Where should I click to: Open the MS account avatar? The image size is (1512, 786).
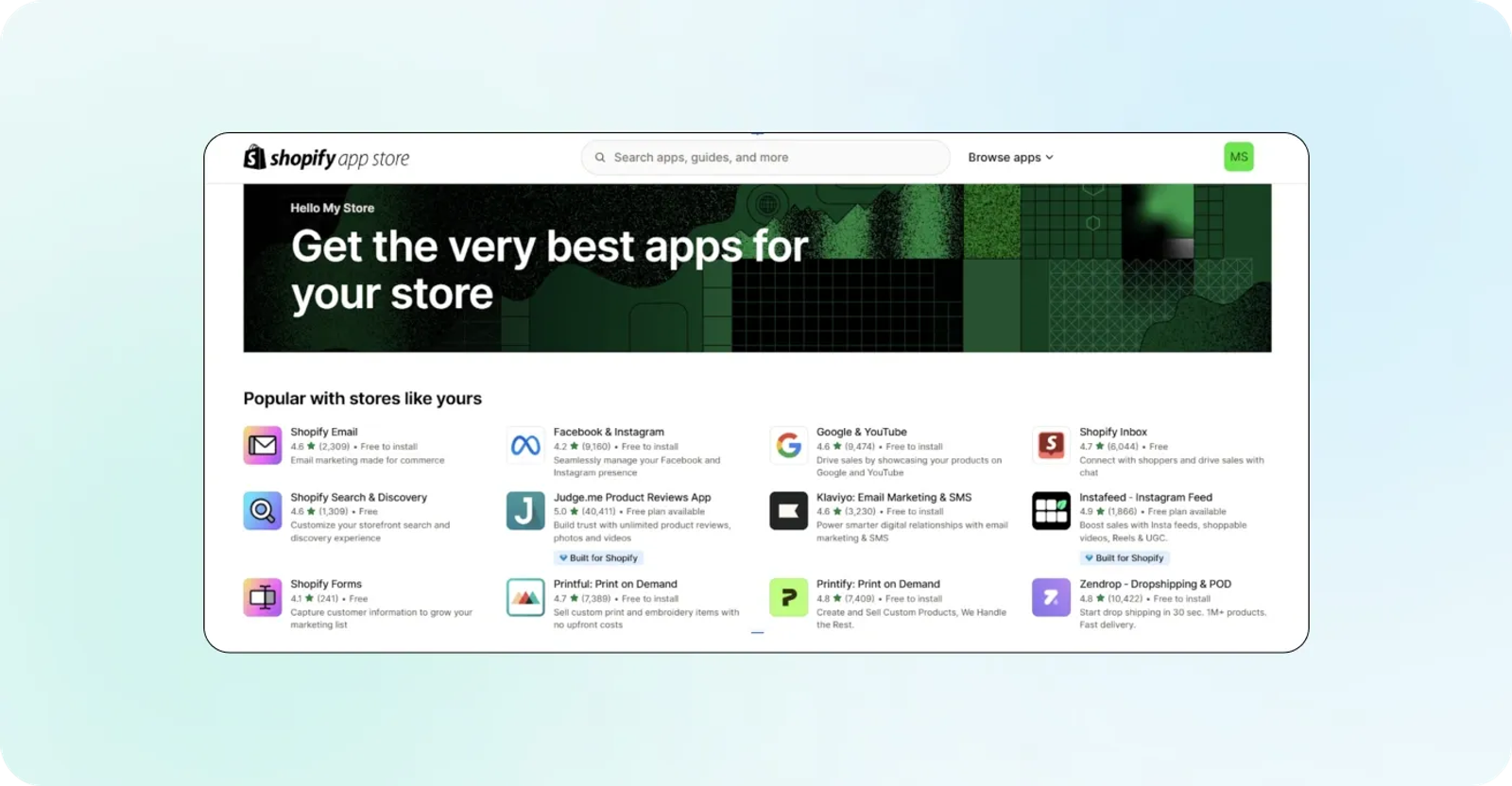point(1239,157)
